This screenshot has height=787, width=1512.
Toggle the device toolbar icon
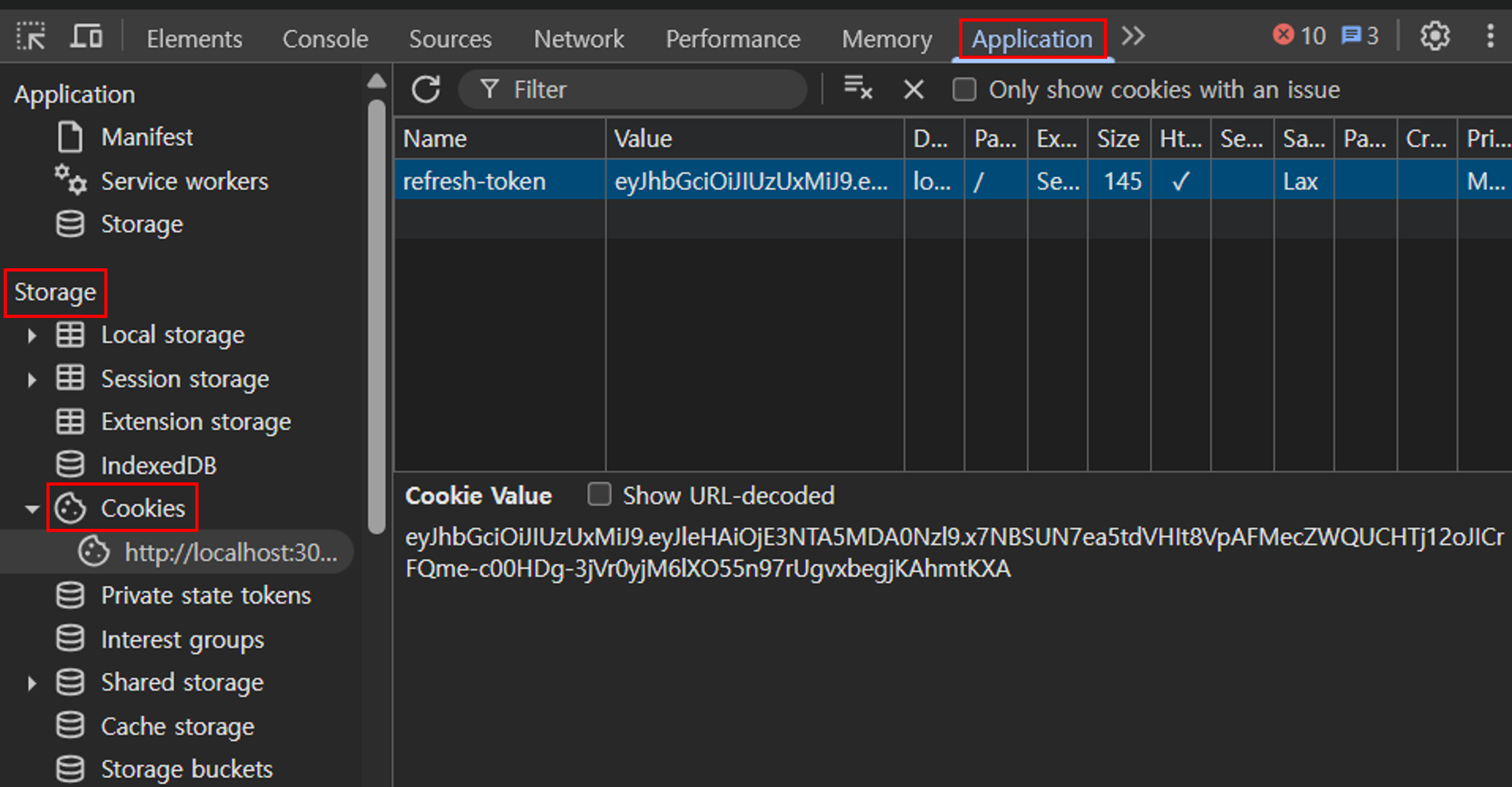pyautogui.click(x=86, y=37)
